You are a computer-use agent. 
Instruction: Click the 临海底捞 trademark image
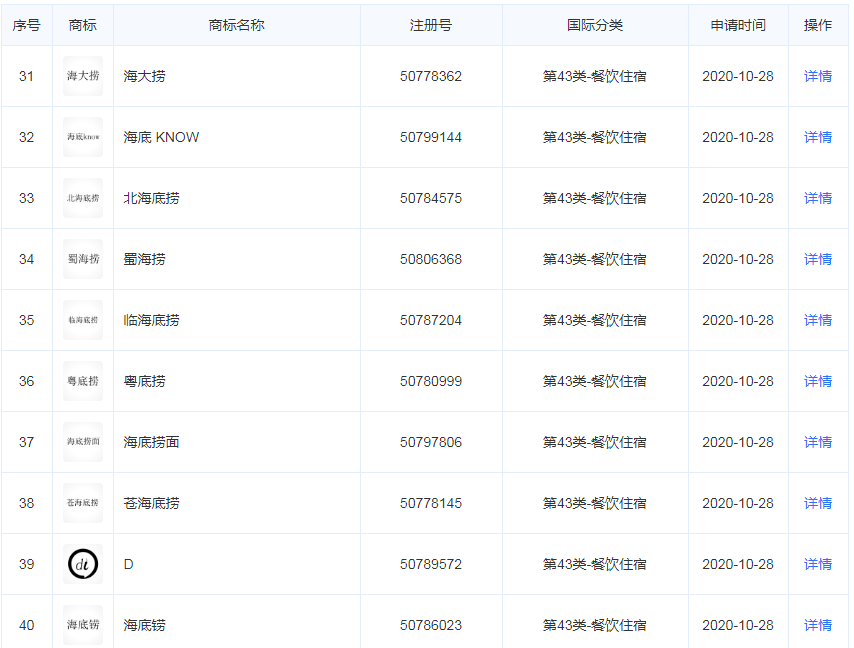[x=83, y=319]
